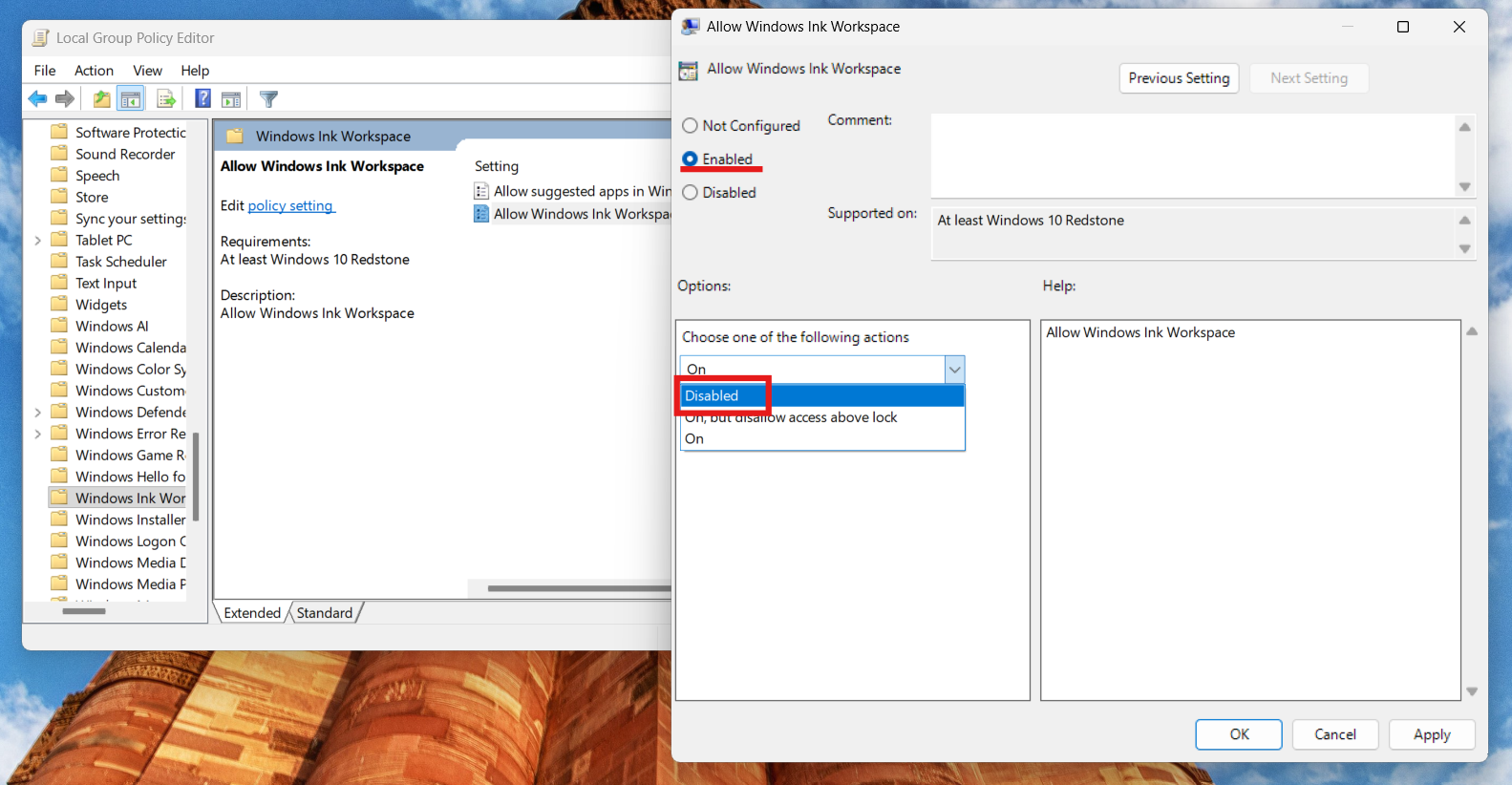Expand the Windows Defender tree node
This screenshot has width=1512, height=785.
tap(38, 413)
